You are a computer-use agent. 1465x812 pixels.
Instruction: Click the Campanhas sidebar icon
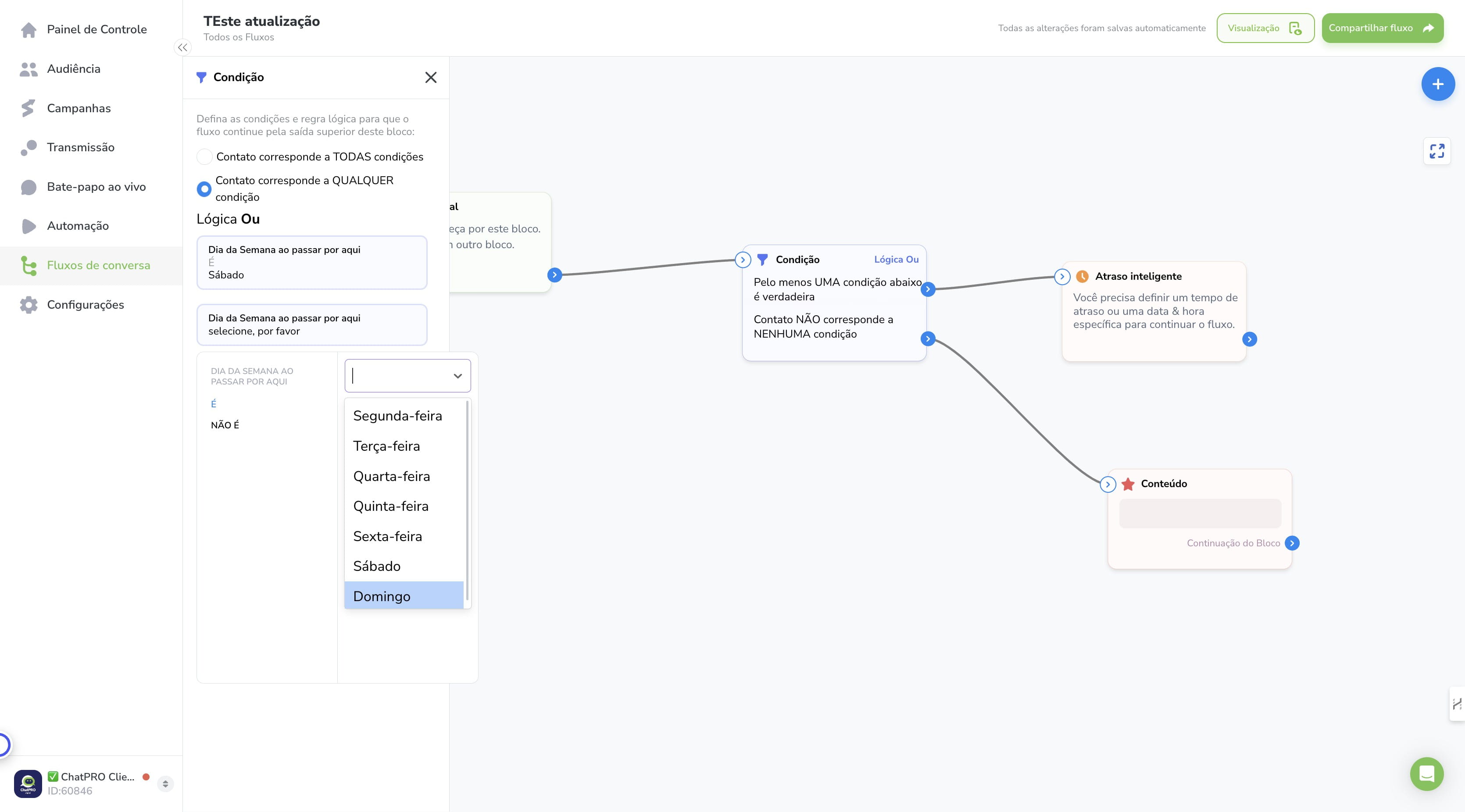(29, 108)
